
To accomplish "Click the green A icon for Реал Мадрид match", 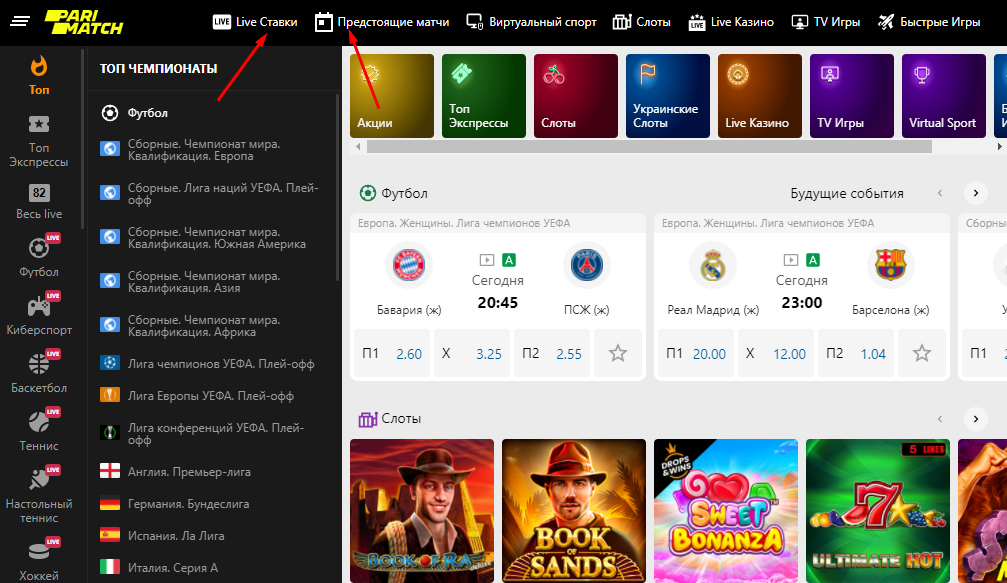I will pos(812,260).
